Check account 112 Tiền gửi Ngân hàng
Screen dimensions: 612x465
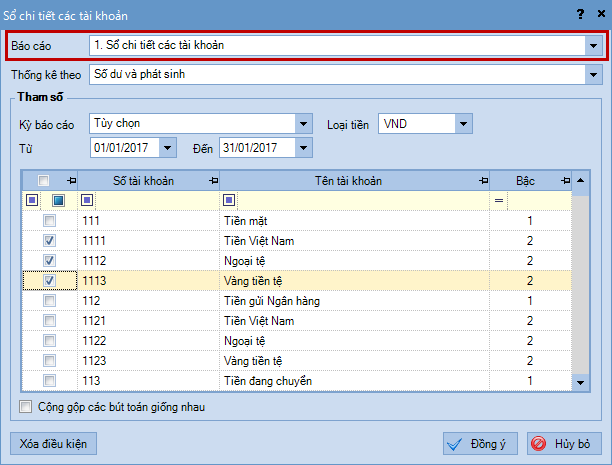49,301
